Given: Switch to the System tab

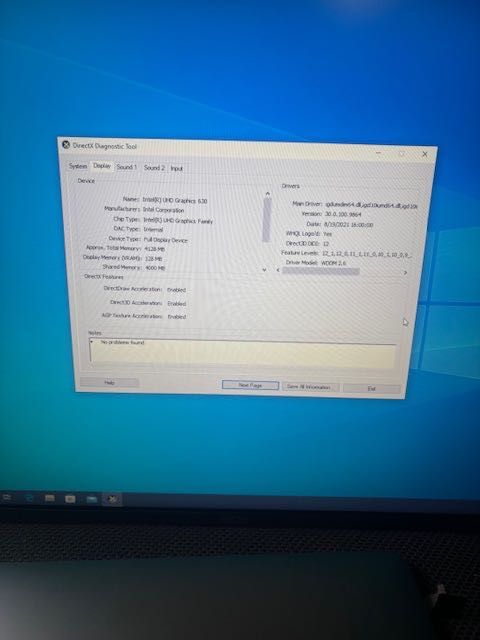Looking at the screenshot, I should [x=78, y=166].
